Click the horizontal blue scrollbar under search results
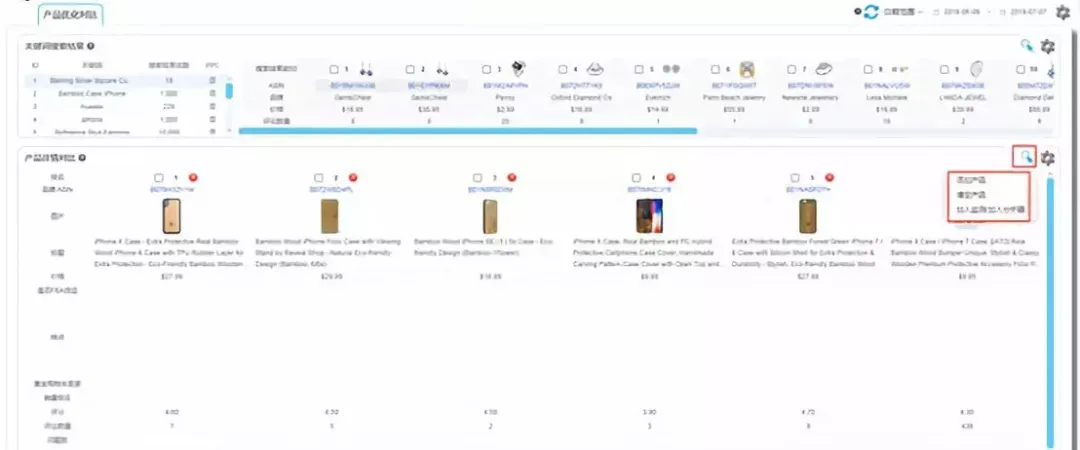The image size is (1080, 450). 468,130
